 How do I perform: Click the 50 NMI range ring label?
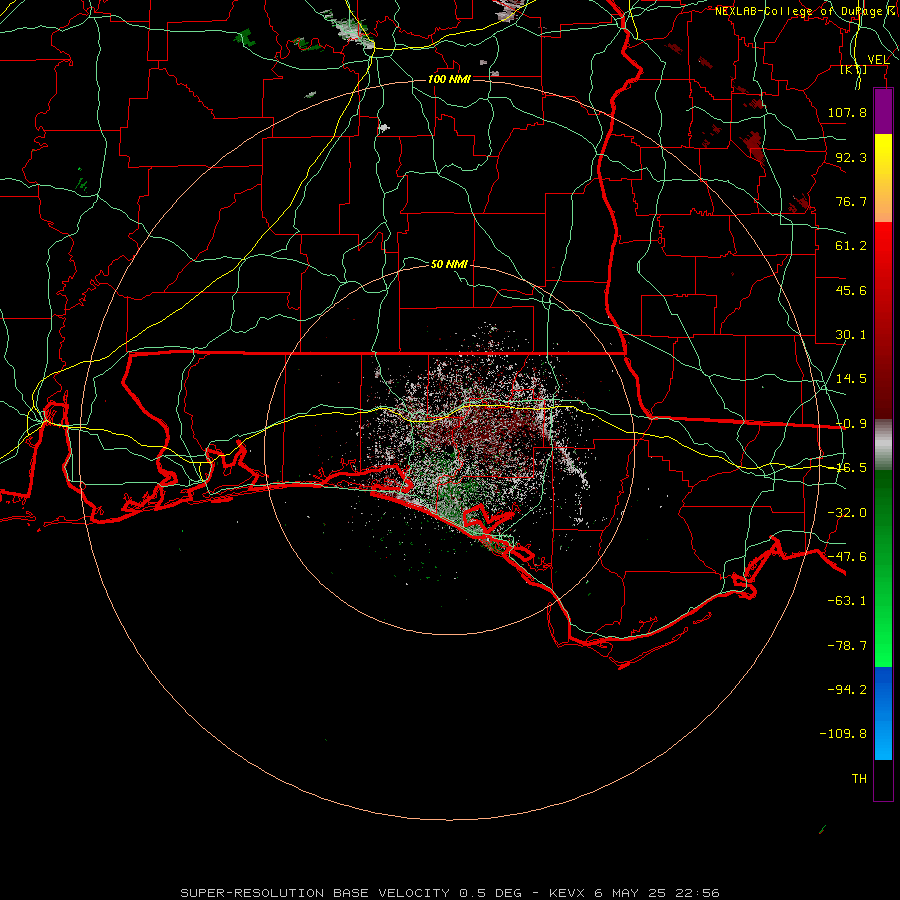449,264
